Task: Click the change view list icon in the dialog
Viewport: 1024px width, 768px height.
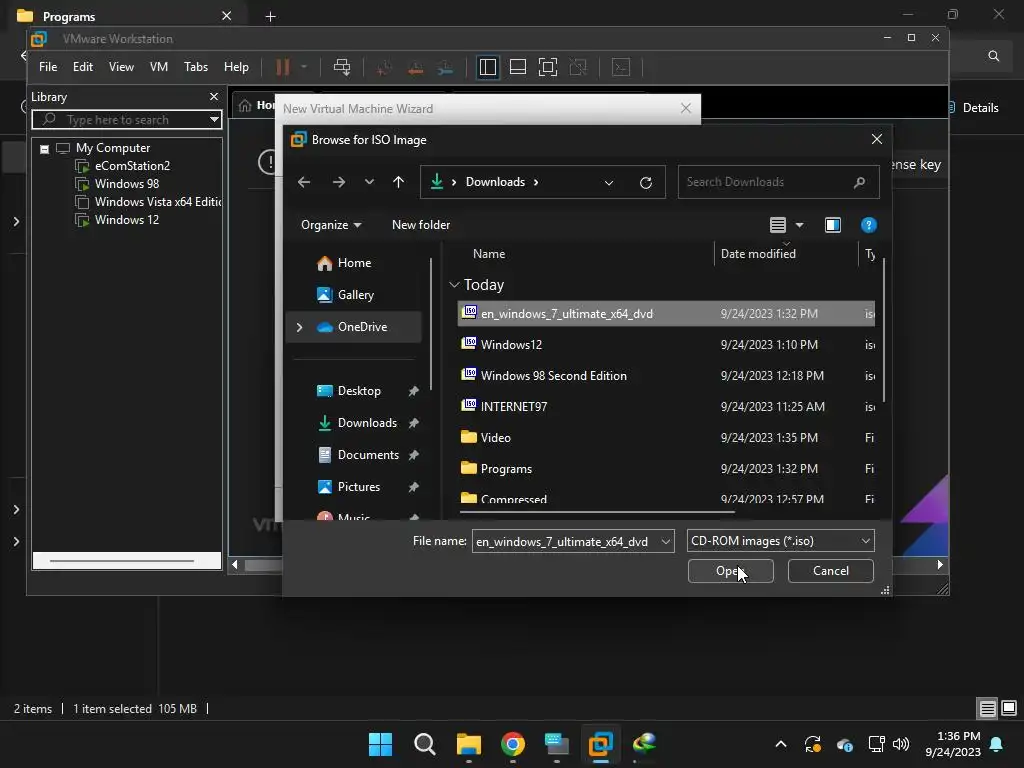Action: (x=778, y=225)
